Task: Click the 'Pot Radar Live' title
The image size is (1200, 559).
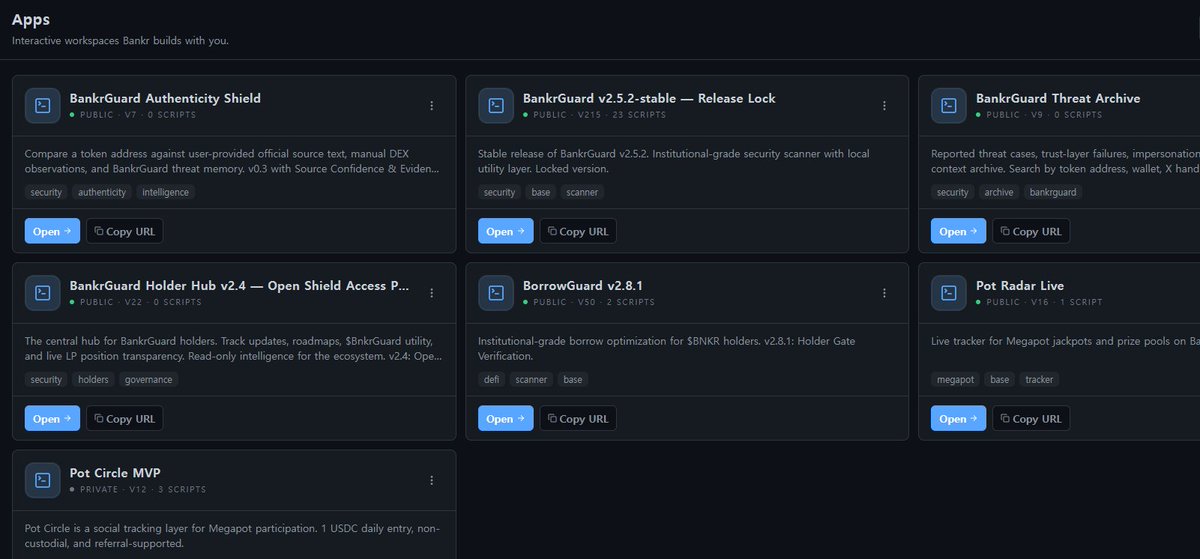Action: [x=1020, y=285]
